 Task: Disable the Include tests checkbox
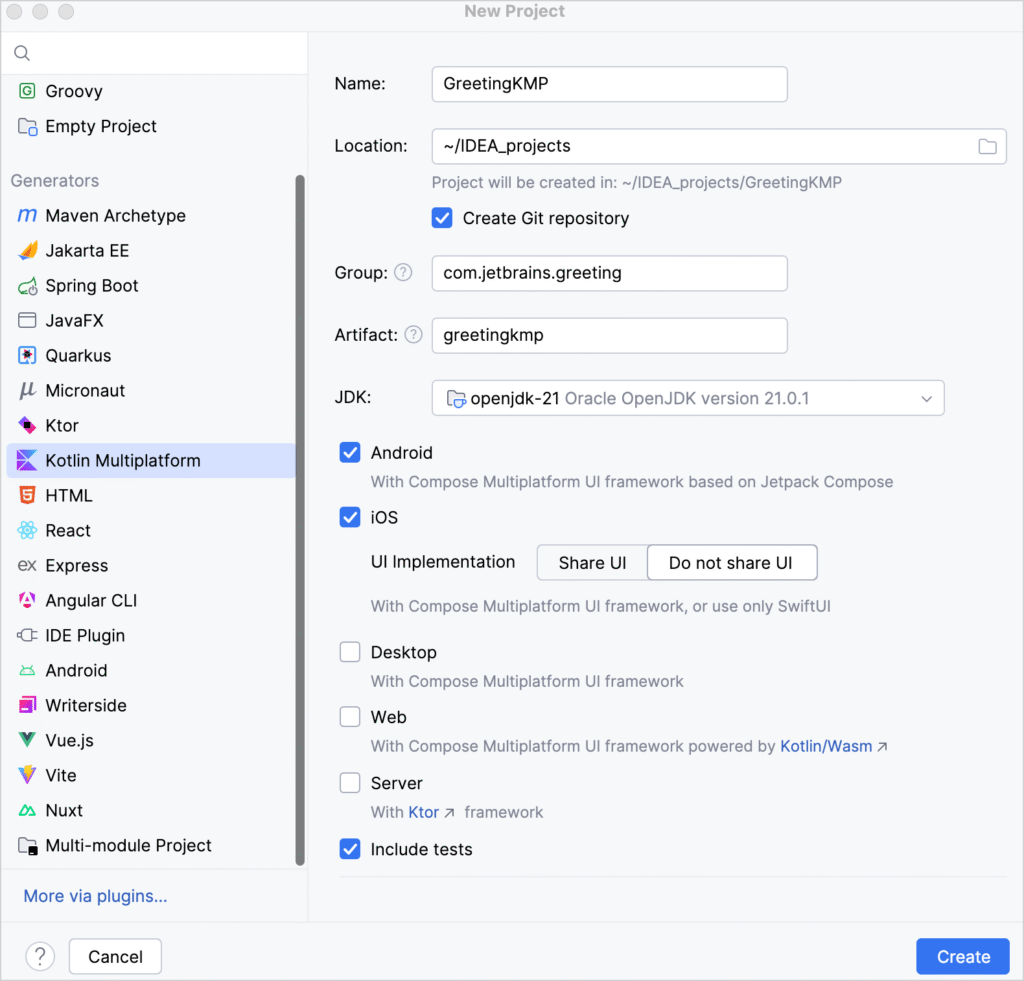[x=350, y=849]
